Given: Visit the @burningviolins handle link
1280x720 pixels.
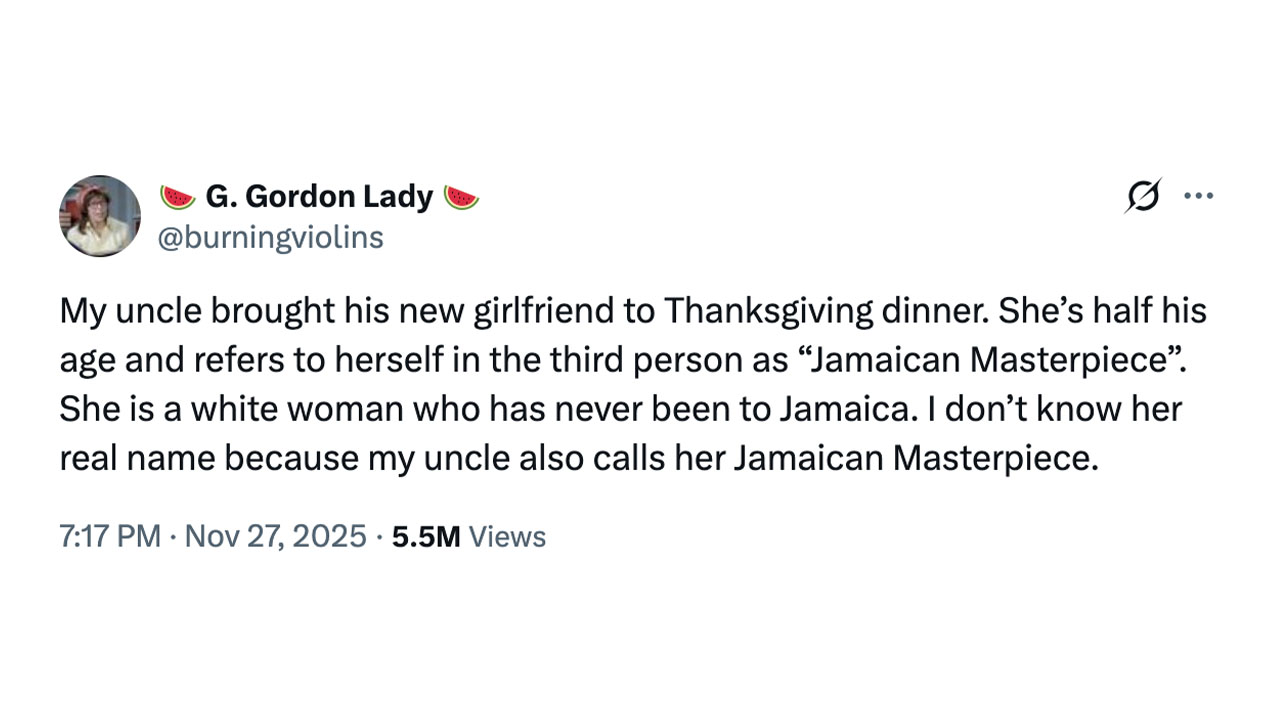Looking at the screenshot, I should click(x=271, y=238).
